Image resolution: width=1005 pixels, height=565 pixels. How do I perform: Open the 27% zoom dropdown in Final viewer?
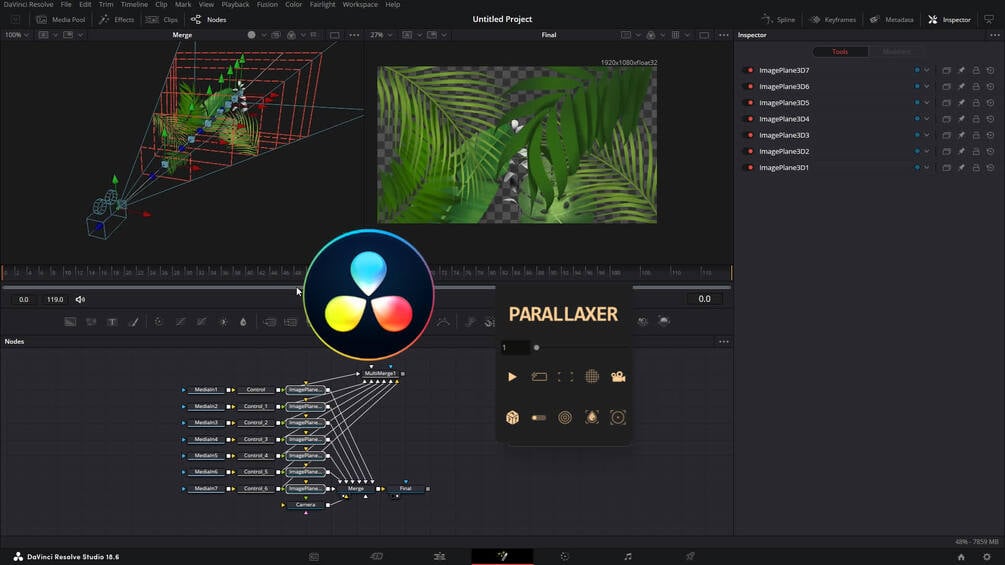pos(380,35)
